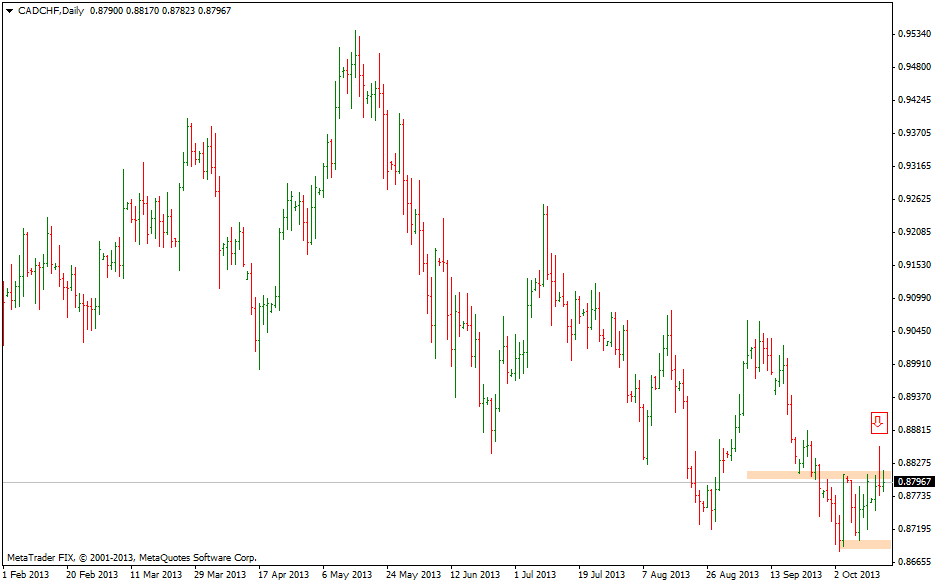Select the lower orange support zone rectangle
Screen dimensions: 935x583
(866, 544)
